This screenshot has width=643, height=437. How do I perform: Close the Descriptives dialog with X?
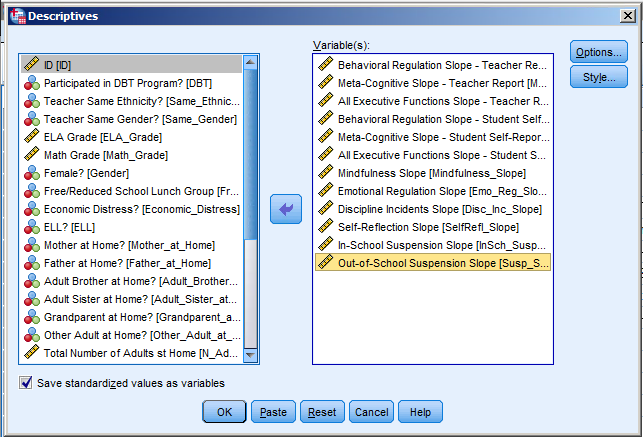tap(627, 16)
